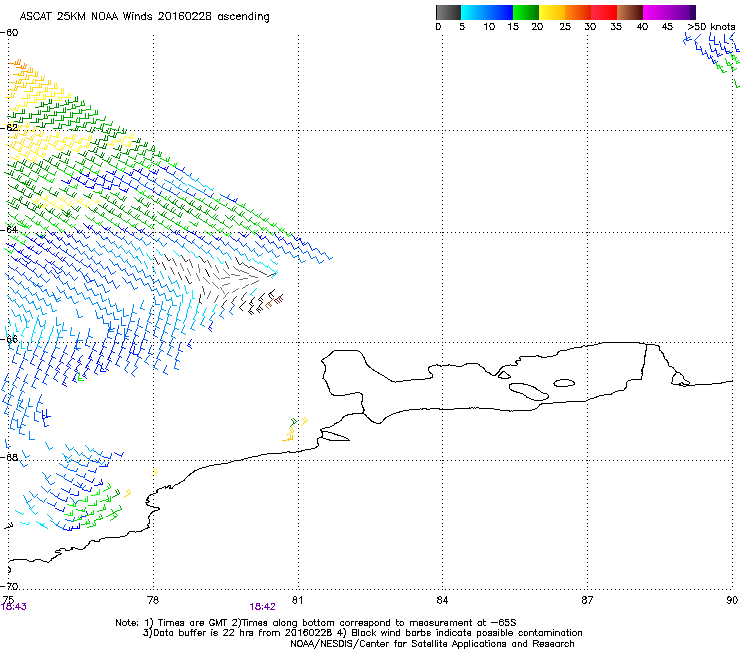Click the purple time stamp '18:43'
Viewport: 740px width, 650px height.
point(14,607)
